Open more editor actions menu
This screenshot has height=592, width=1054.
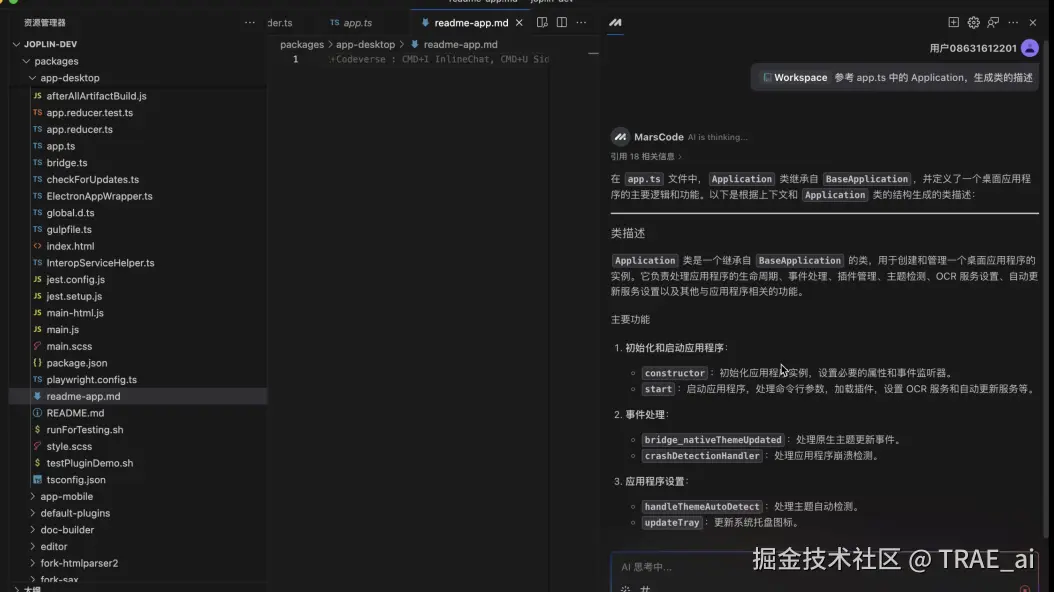(581, 22)
